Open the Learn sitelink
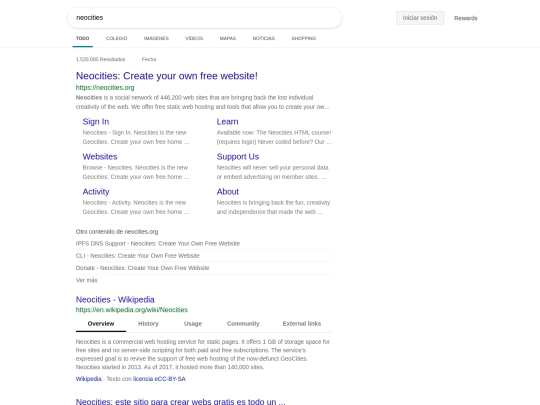This screenshot has height=405, width=540. click(x=227, y=122)
